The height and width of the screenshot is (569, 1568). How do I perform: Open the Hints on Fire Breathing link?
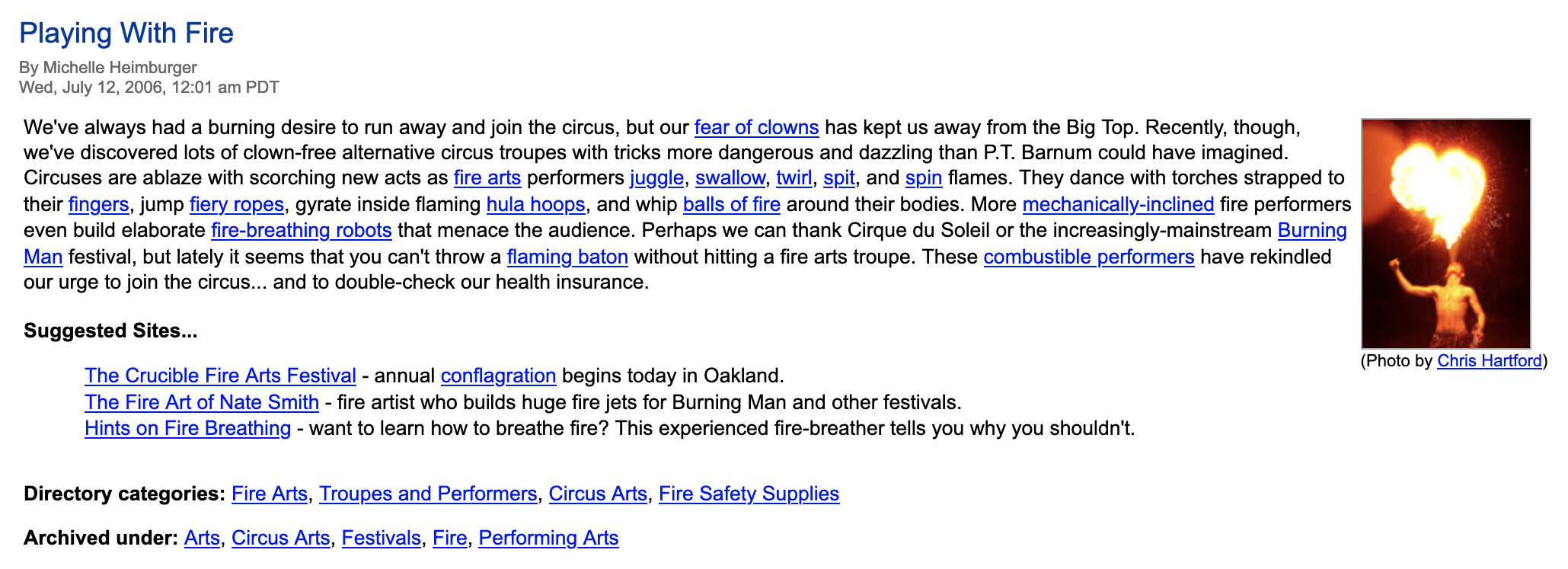[187, 429]
